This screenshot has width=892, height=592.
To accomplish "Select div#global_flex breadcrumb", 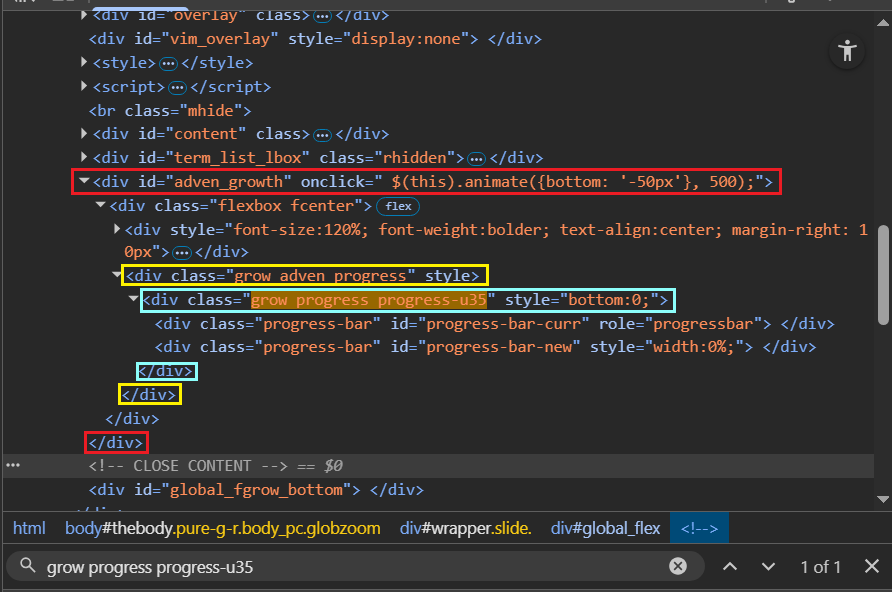I will pos(605,528).
